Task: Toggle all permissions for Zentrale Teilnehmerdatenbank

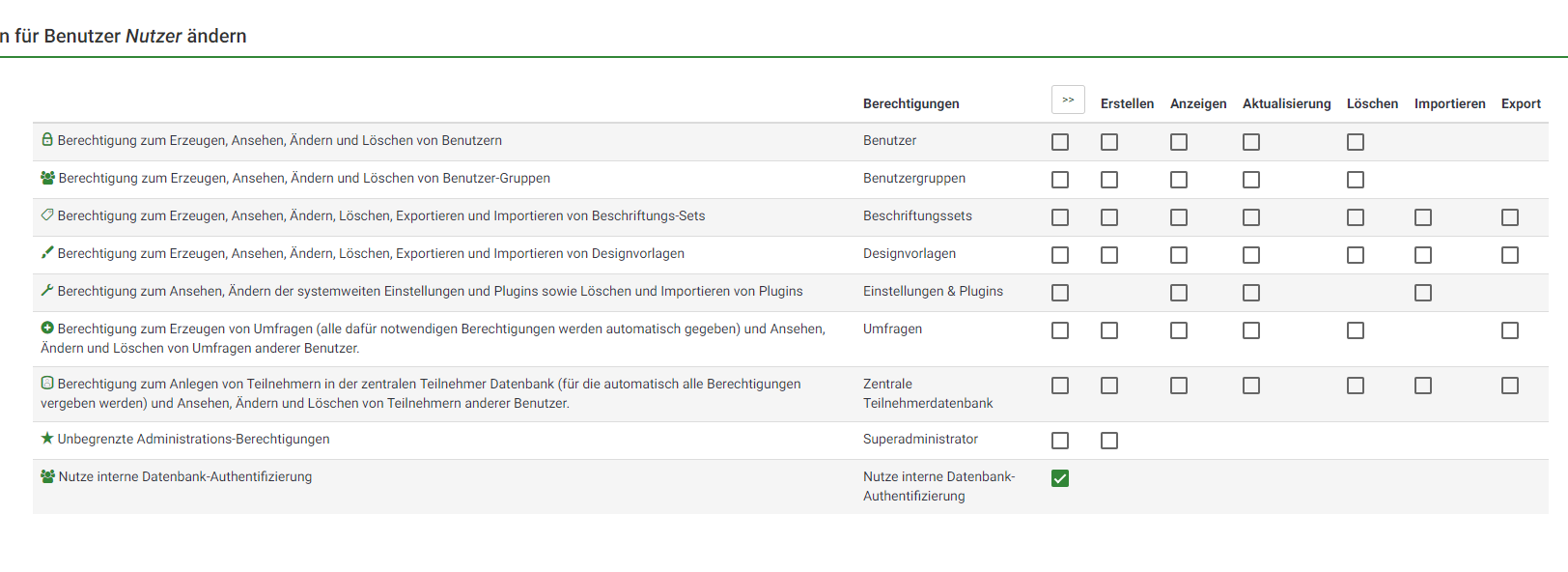Action: (x=1060, y=386)
